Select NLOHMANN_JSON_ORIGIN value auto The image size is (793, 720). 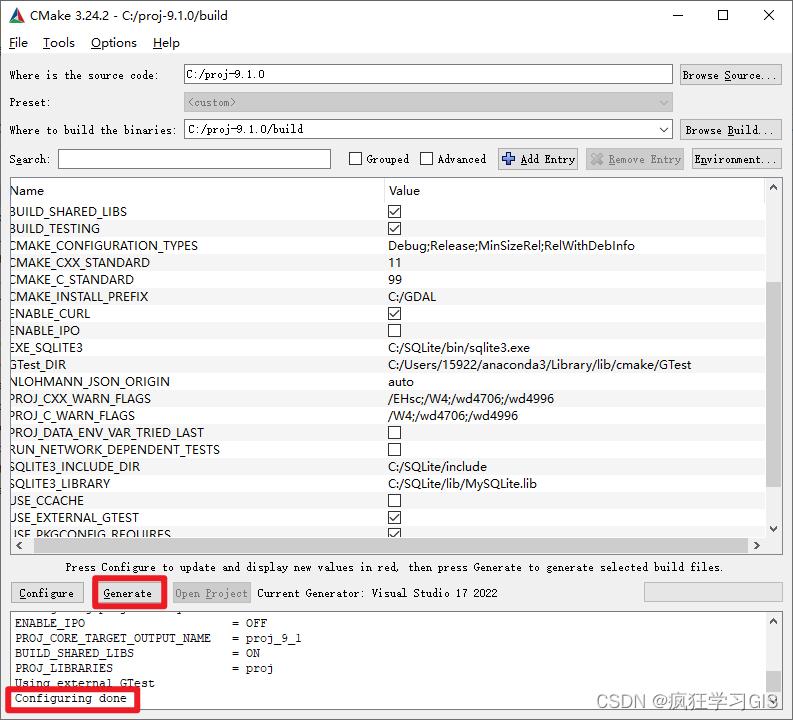click(x=401, y=382)
